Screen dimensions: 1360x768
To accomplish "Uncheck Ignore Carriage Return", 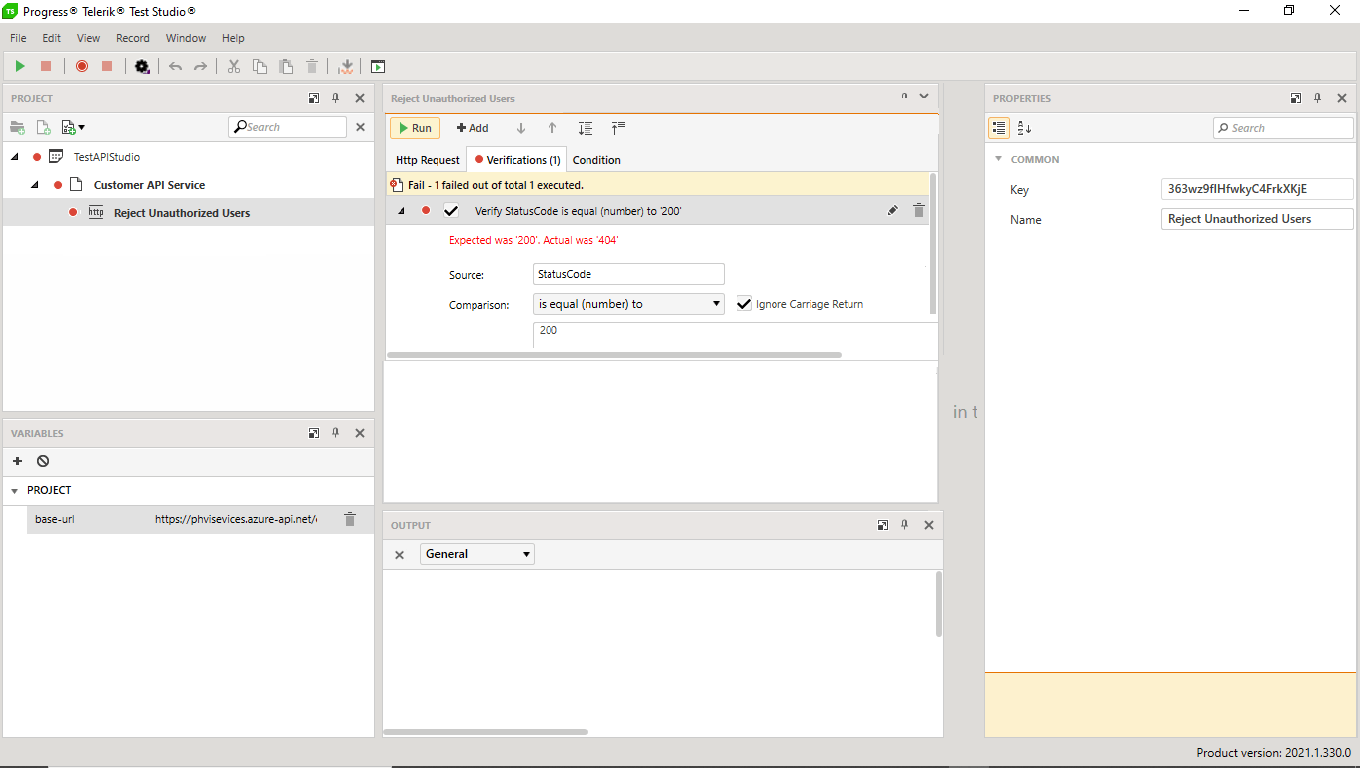I will [x=744, y=304].
